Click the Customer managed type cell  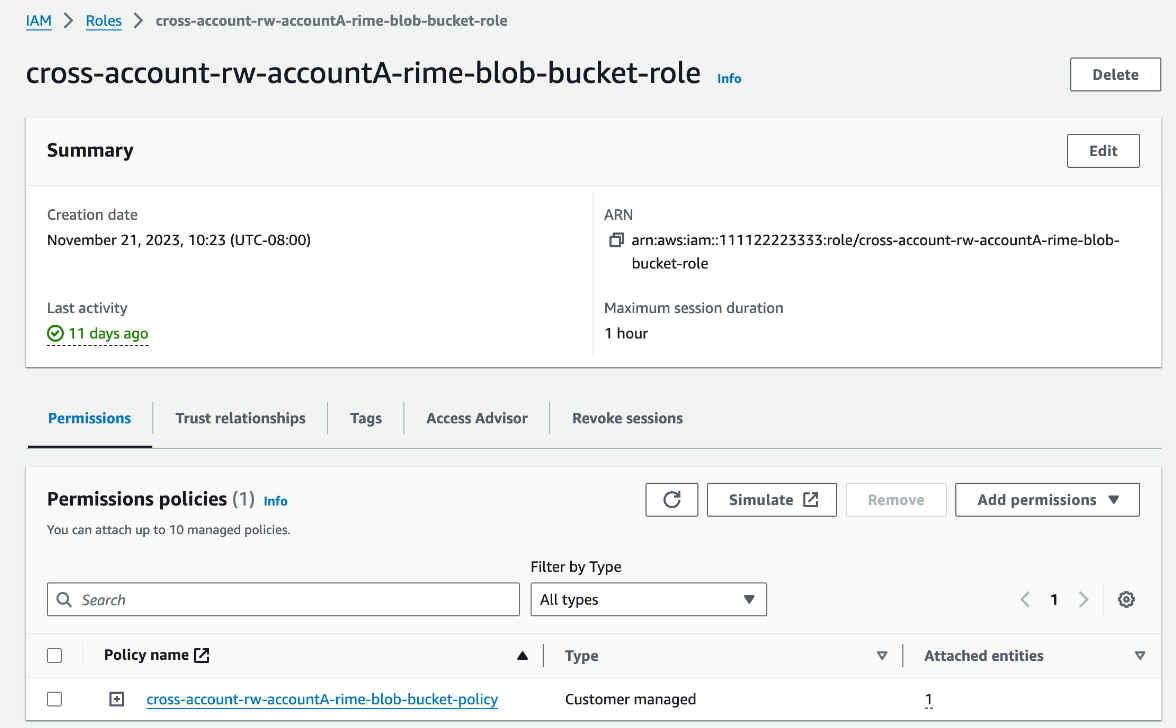click(630, 699)
